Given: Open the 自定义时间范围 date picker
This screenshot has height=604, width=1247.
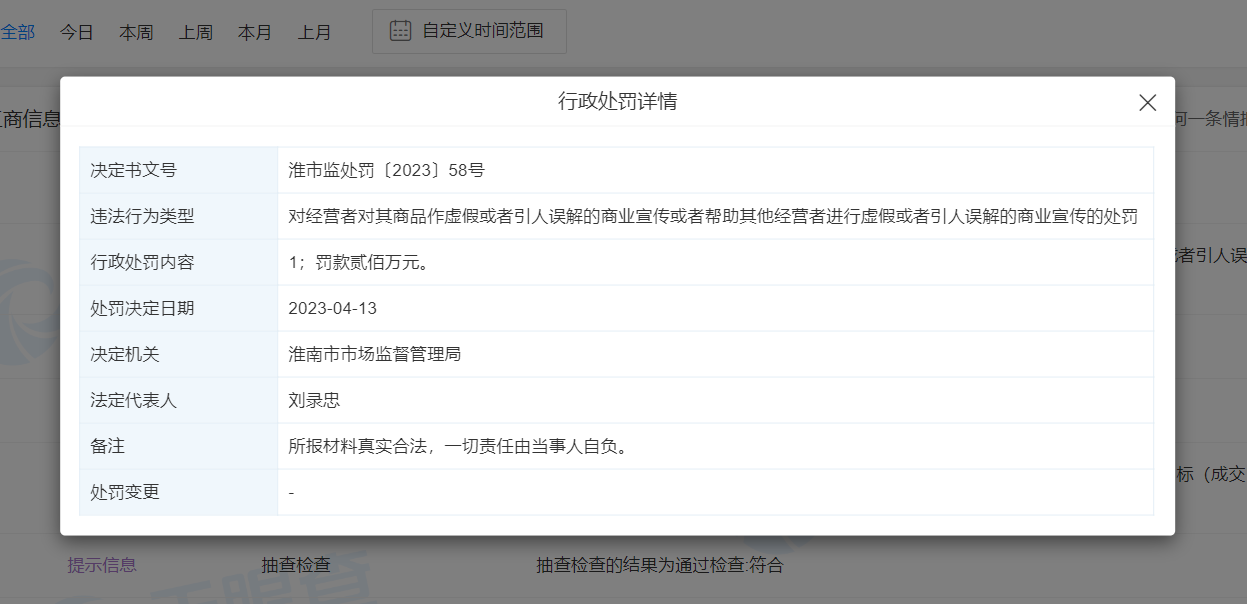Looking at the screenshot, I should 469,31.
